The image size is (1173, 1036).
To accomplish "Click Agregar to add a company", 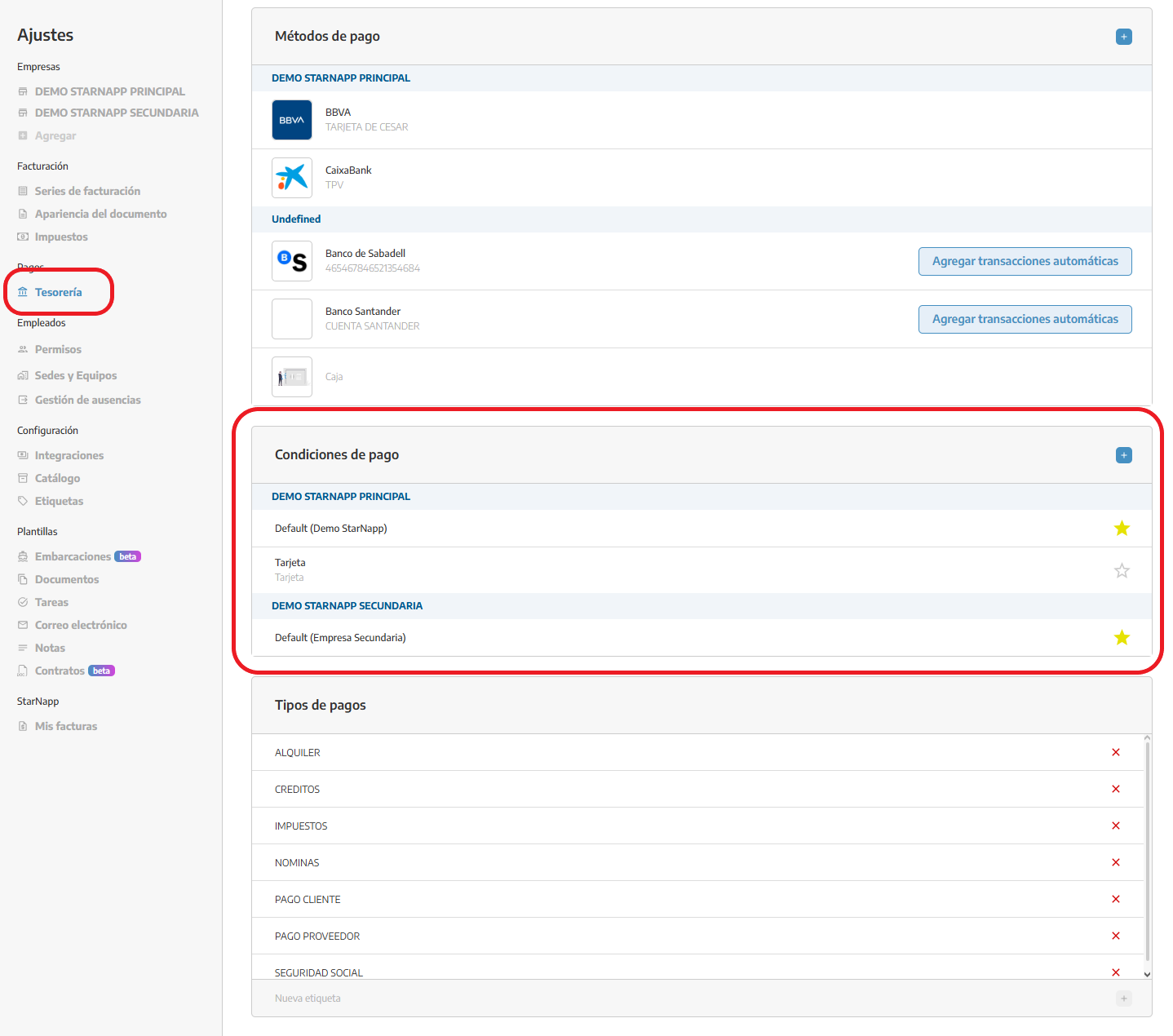I will point(55,135).
